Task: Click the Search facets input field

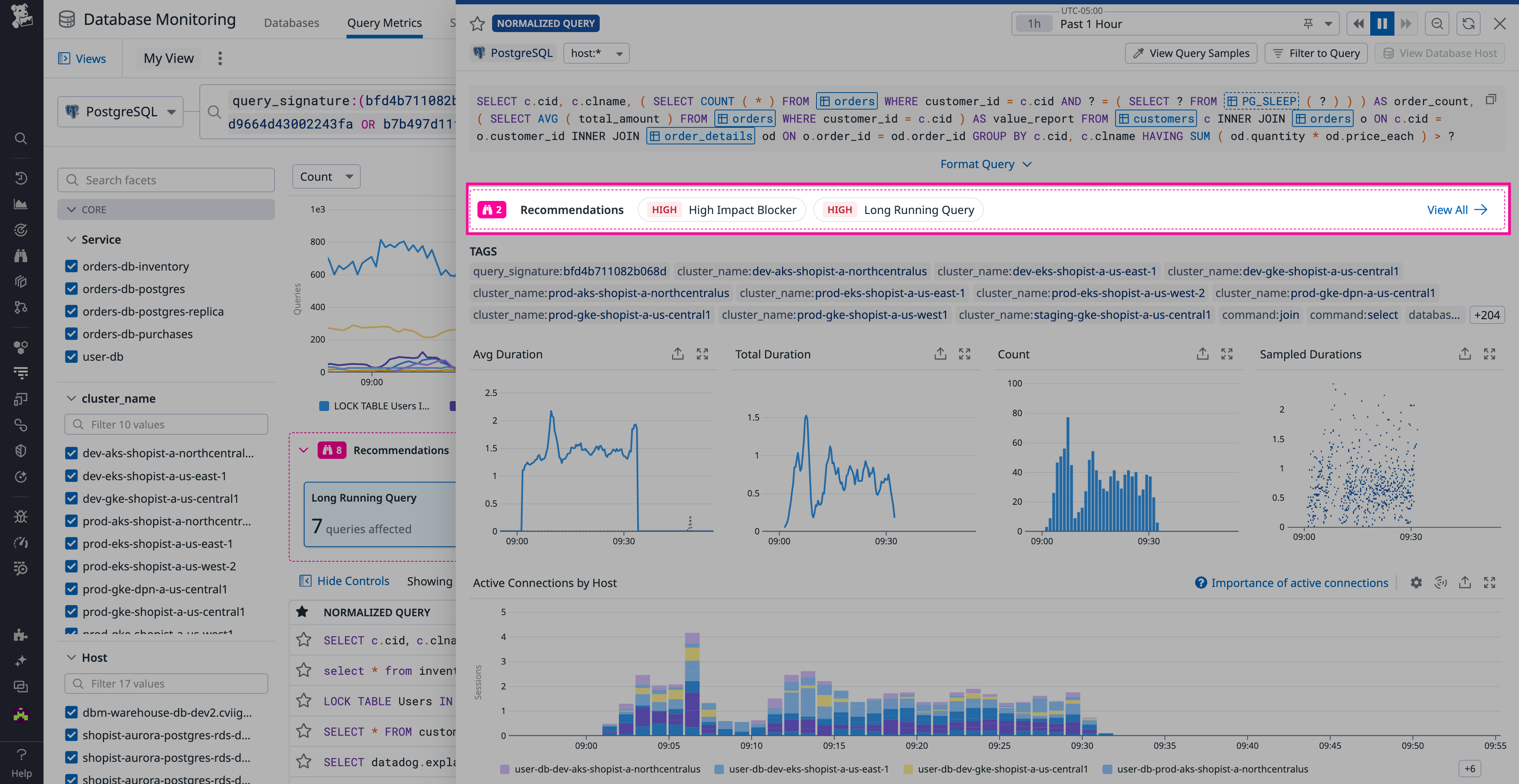Action: coord(166,180)
